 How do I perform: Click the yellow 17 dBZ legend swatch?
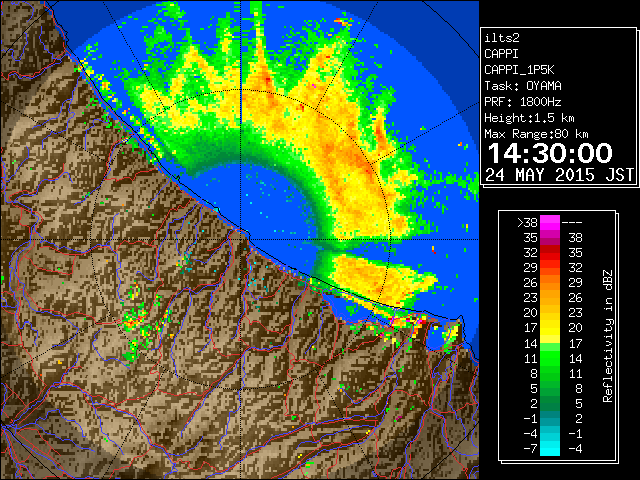(x=549, y=328)
